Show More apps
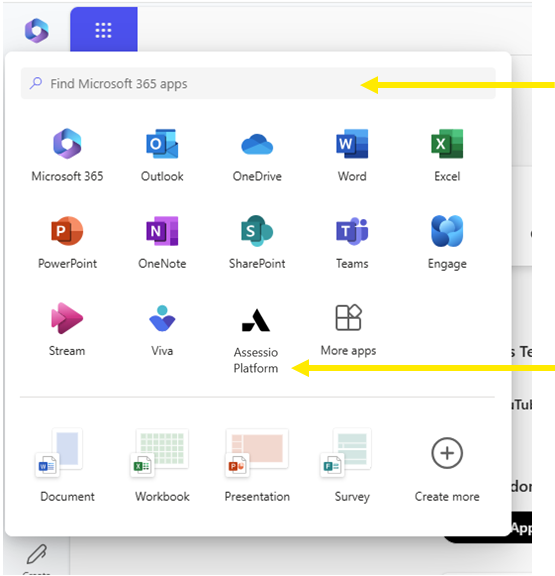 coord(348,330)
